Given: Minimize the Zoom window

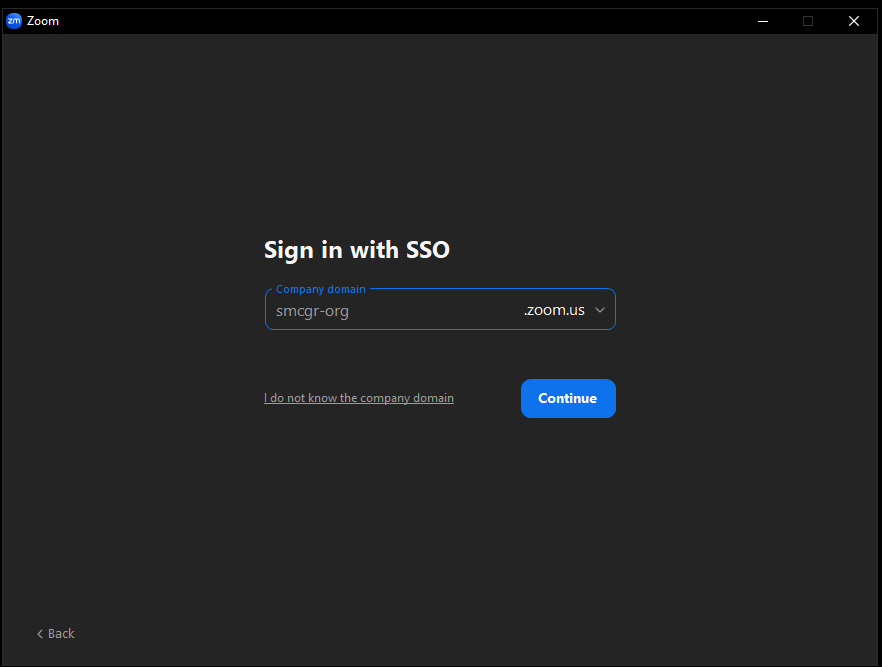Looking at the screenshot, I should (763, 21).
